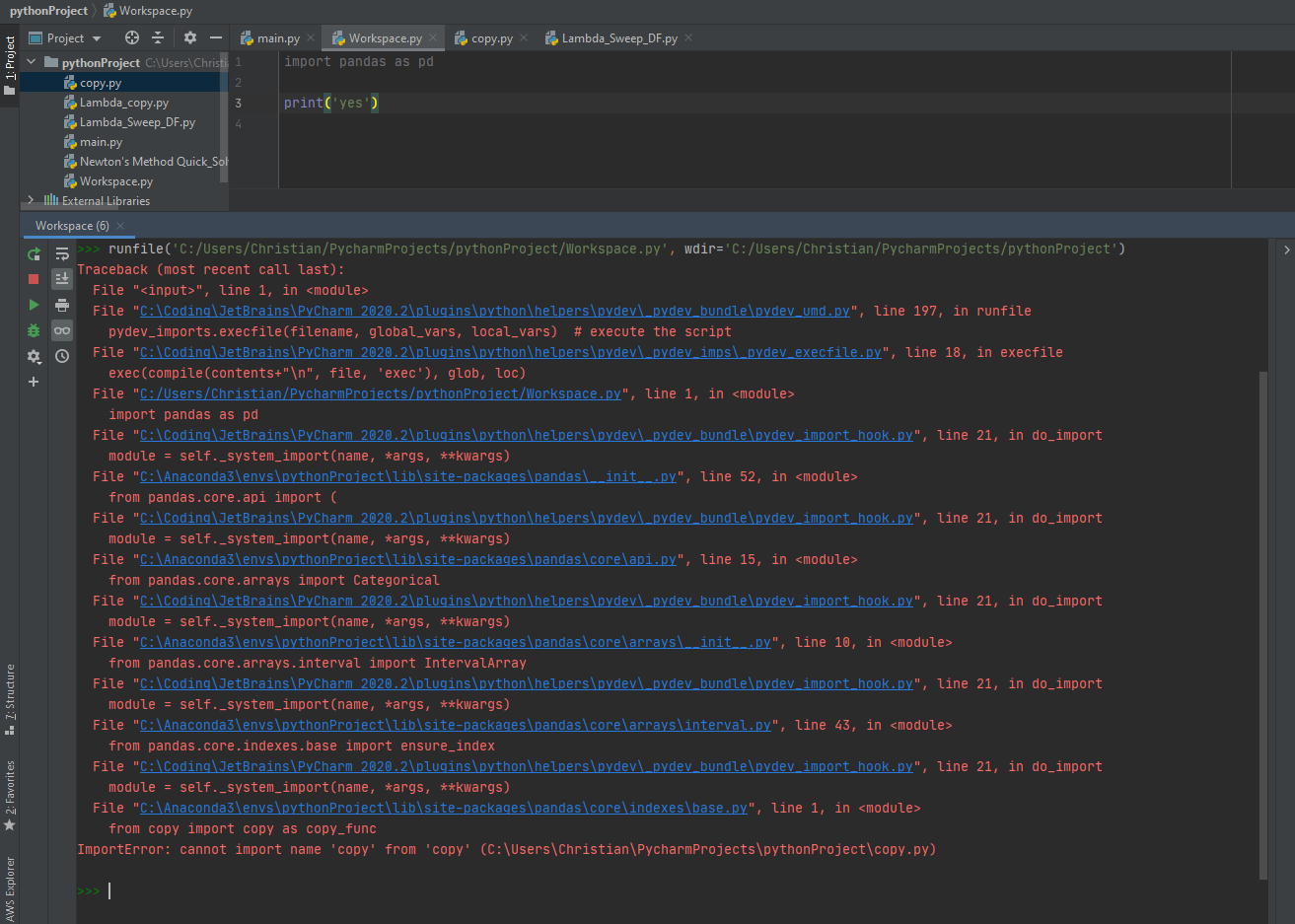Print console output using printer icon

click(62, 305)
